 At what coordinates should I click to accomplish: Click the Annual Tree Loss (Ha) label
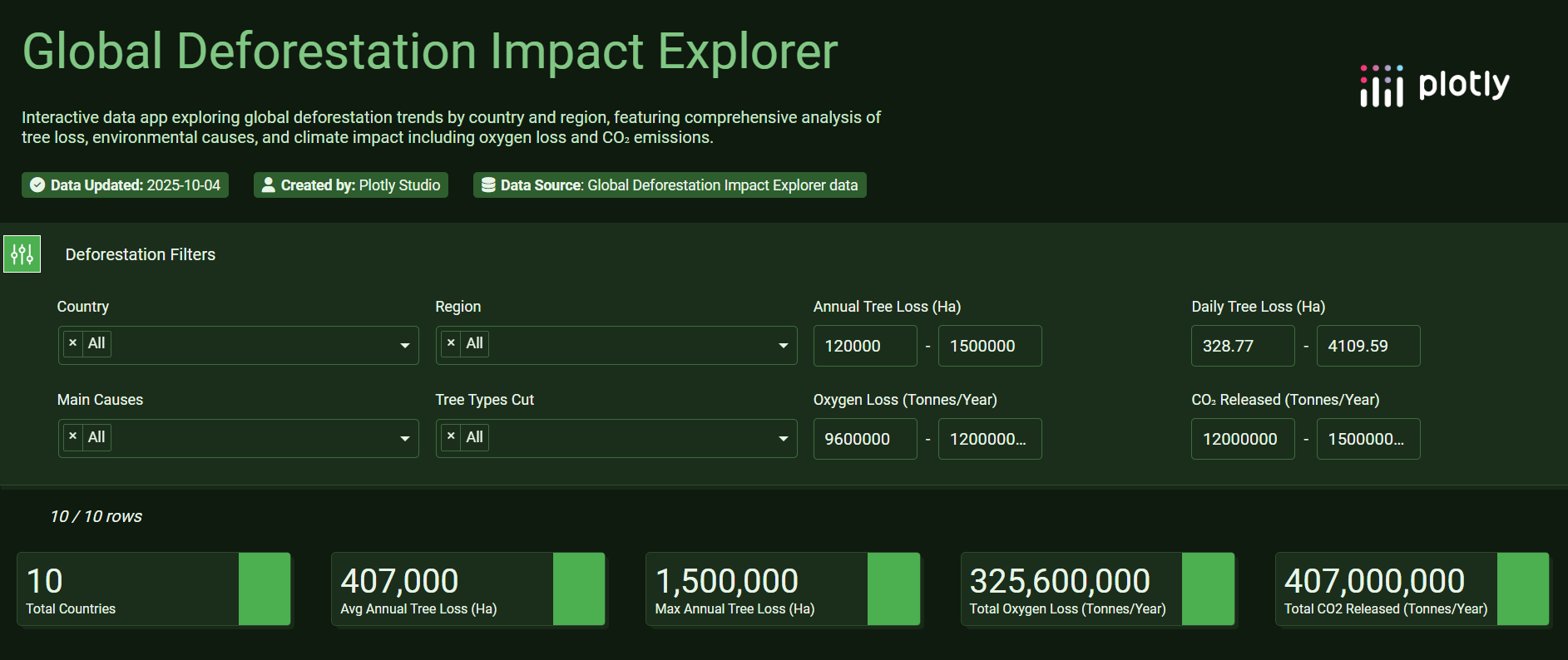point(887,307)
